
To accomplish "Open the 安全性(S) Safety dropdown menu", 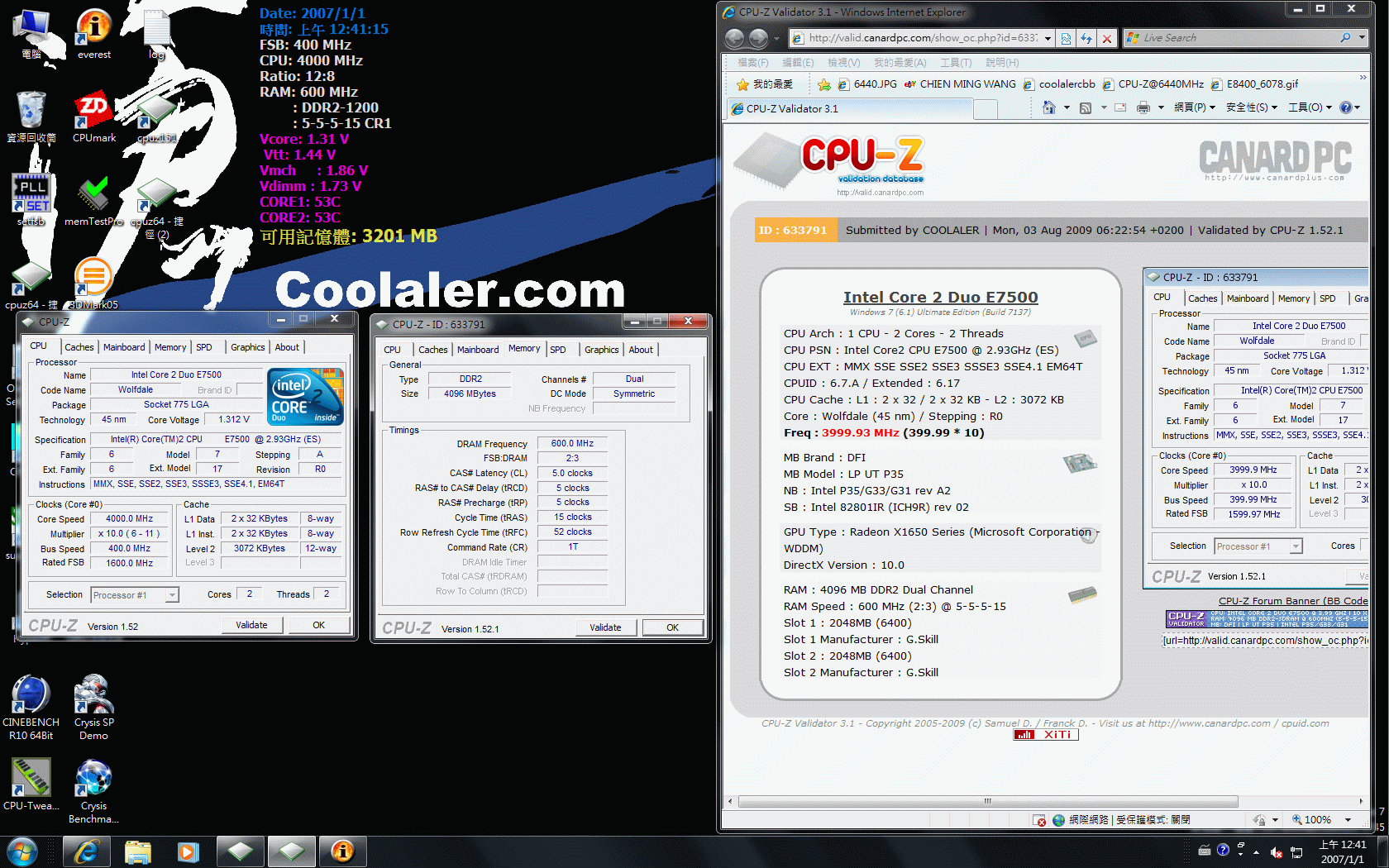I will coord(1252,107).
